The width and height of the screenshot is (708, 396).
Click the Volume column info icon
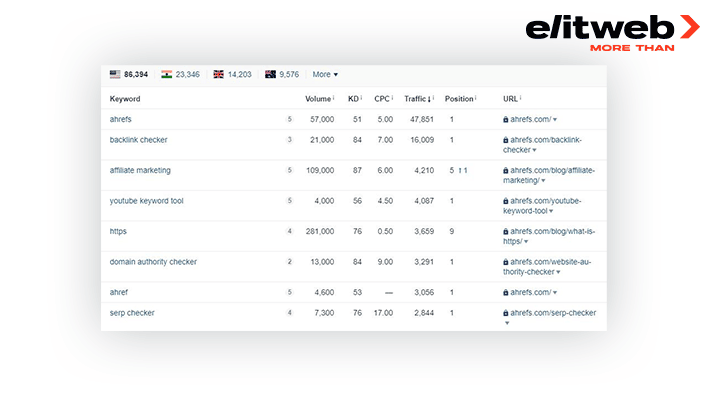click(x=334, y=98)
